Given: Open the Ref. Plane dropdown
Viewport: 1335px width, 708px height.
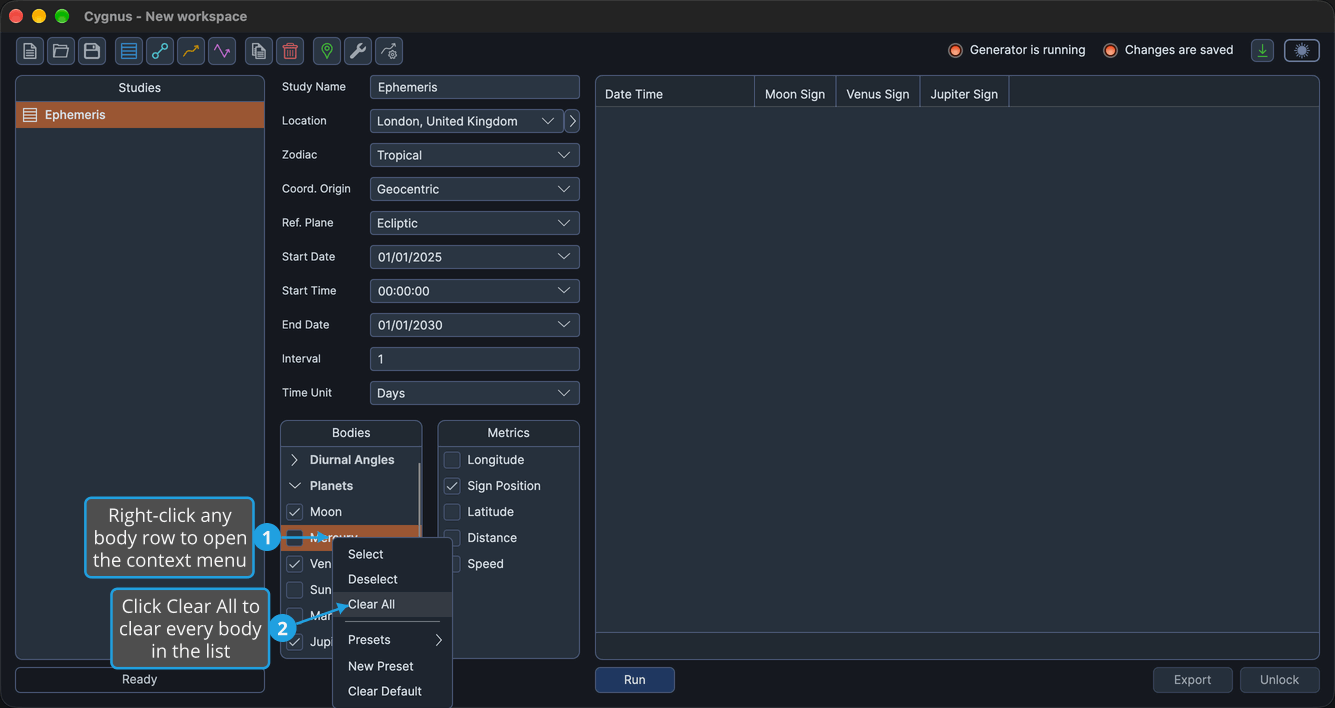Looking at the screenshot, I should (x=474, y=223).
